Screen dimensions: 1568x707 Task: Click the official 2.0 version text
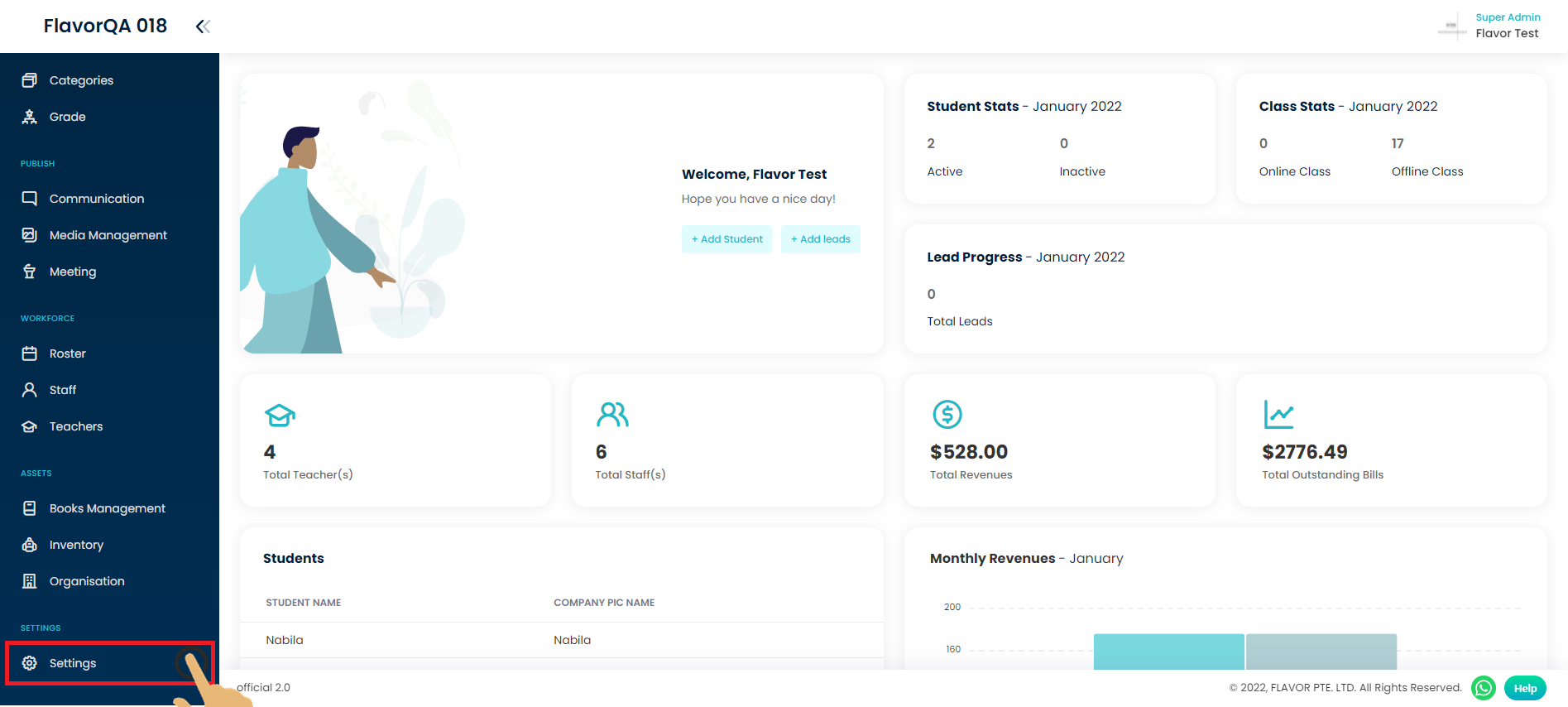(263, 687)
